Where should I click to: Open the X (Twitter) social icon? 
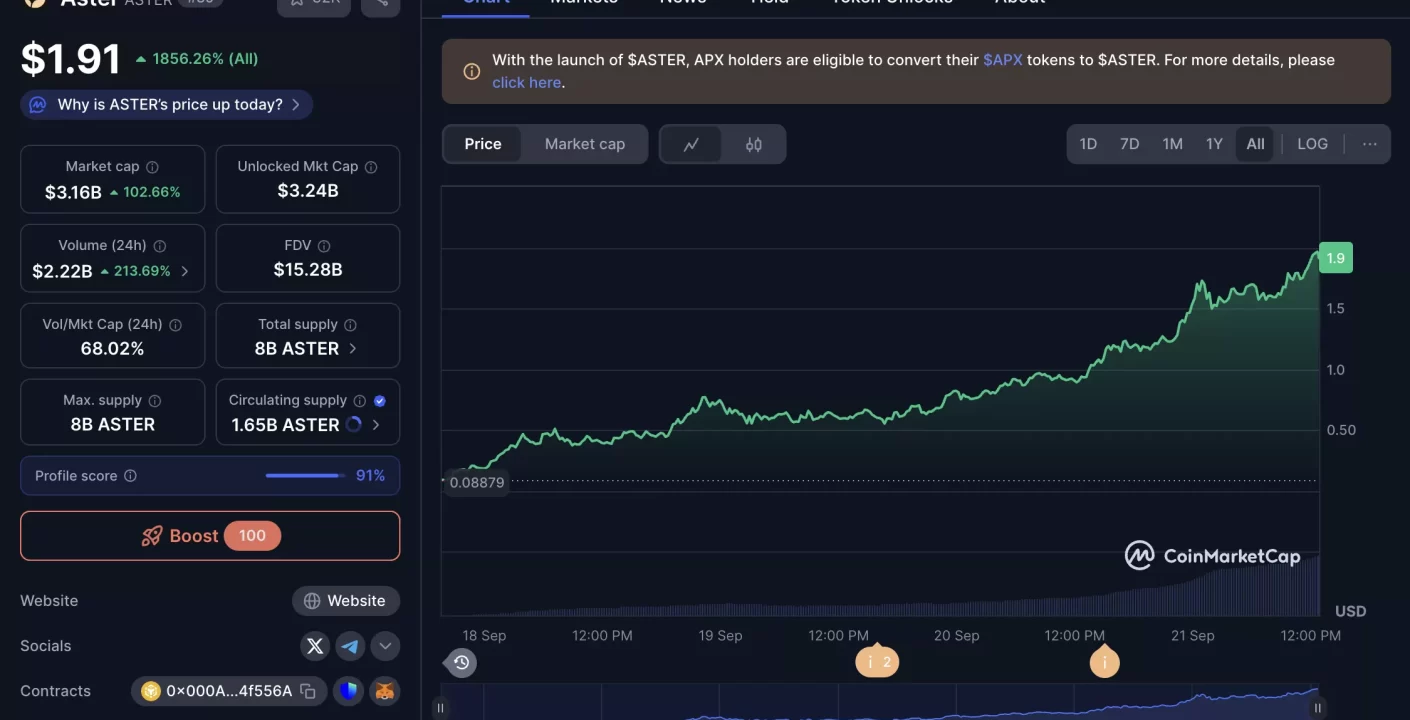315,645
